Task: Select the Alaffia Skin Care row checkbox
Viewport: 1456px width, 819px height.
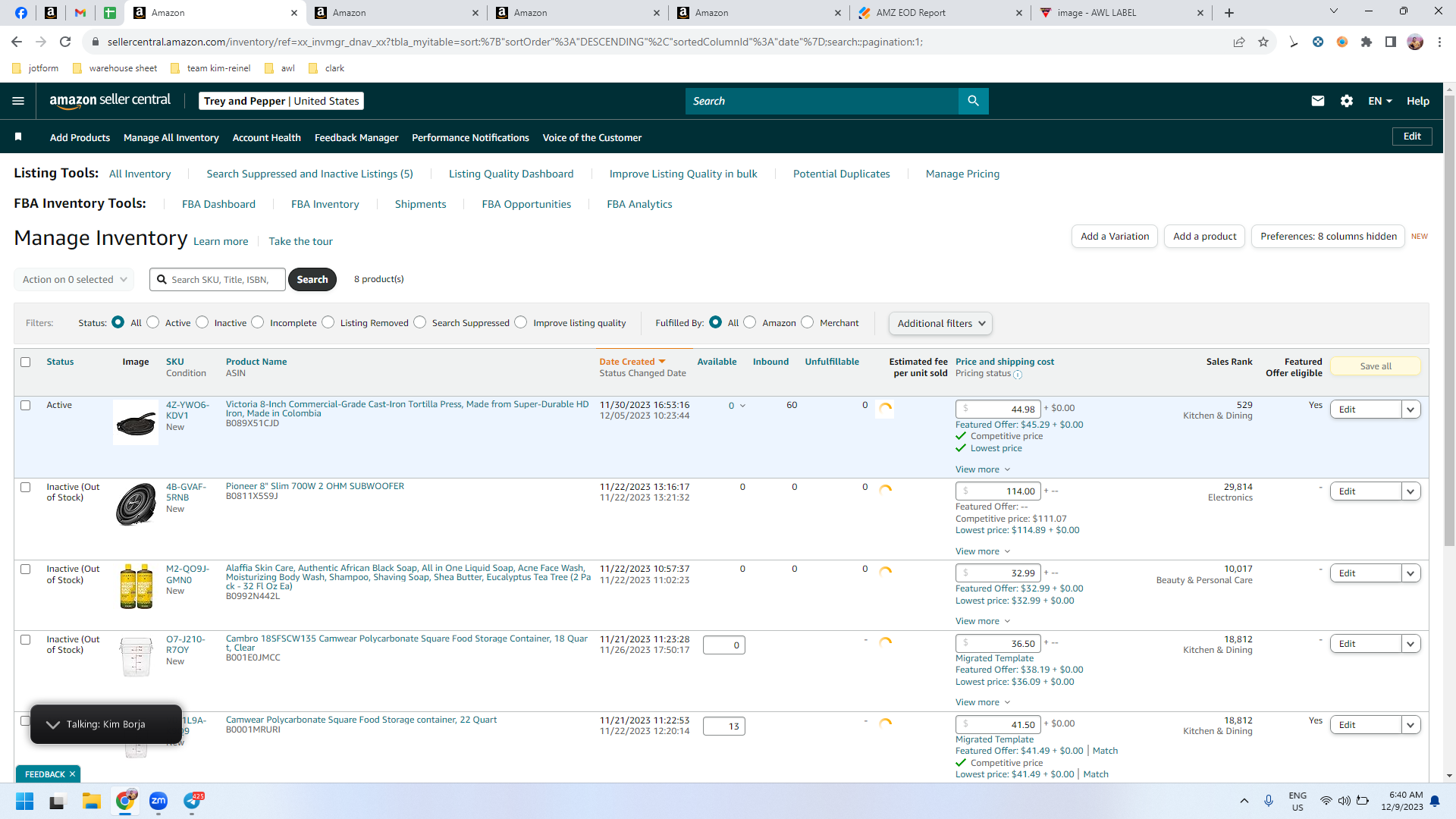Action: pos(26,569)
